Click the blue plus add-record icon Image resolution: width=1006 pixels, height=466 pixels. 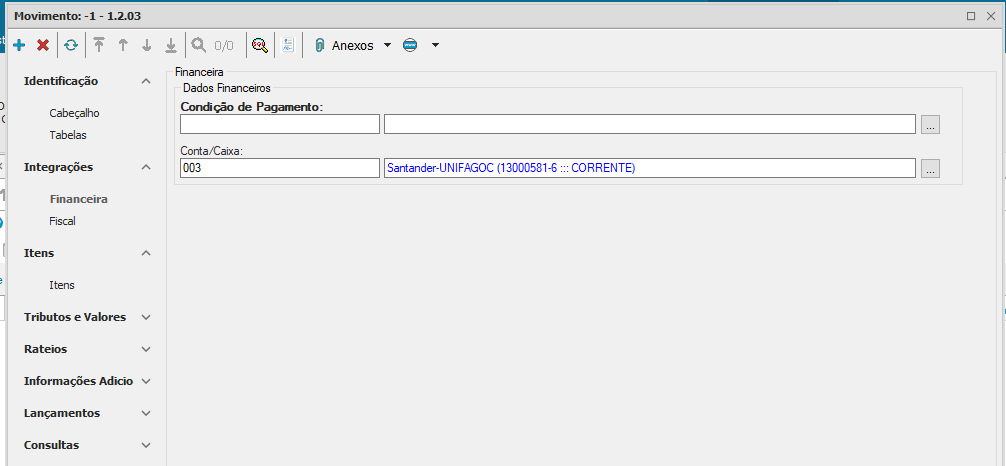[x=19, y=45]
